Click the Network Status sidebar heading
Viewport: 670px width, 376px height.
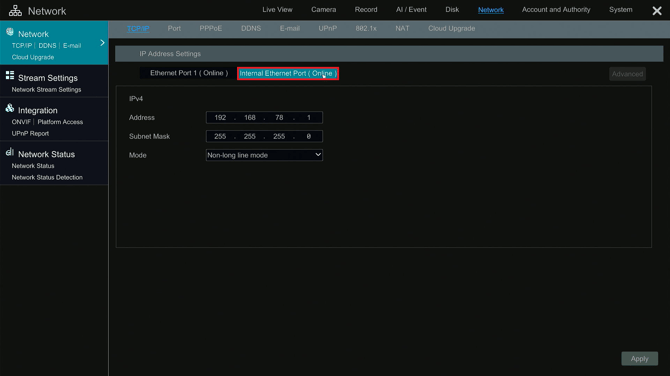[46, 154]
